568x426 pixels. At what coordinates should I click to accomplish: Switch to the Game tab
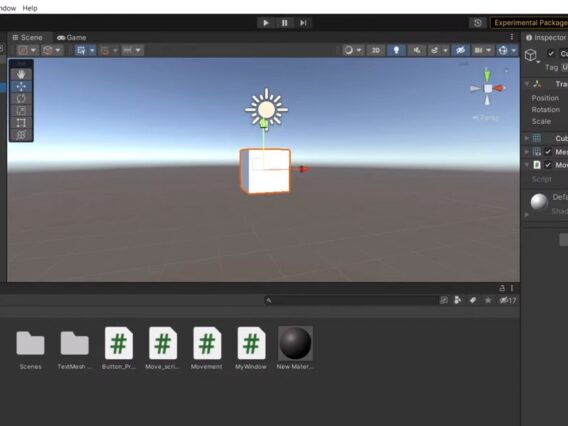coord(72,37)
